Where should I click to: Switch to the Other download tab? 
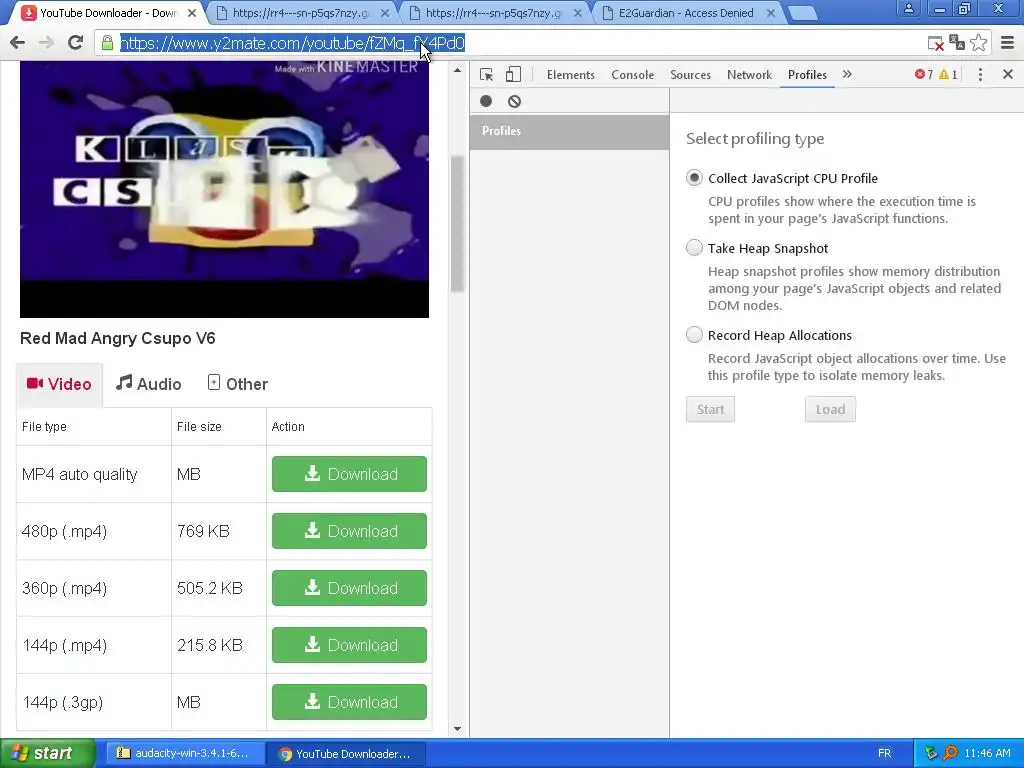tap(238, 384)
